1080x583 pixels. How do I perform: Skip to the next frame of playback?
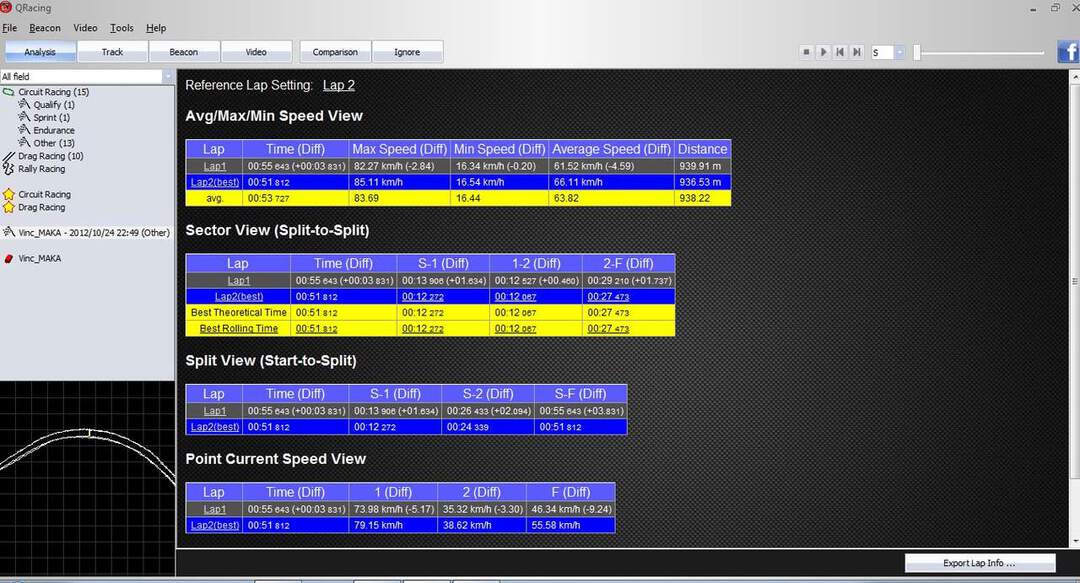click(857, 52)
